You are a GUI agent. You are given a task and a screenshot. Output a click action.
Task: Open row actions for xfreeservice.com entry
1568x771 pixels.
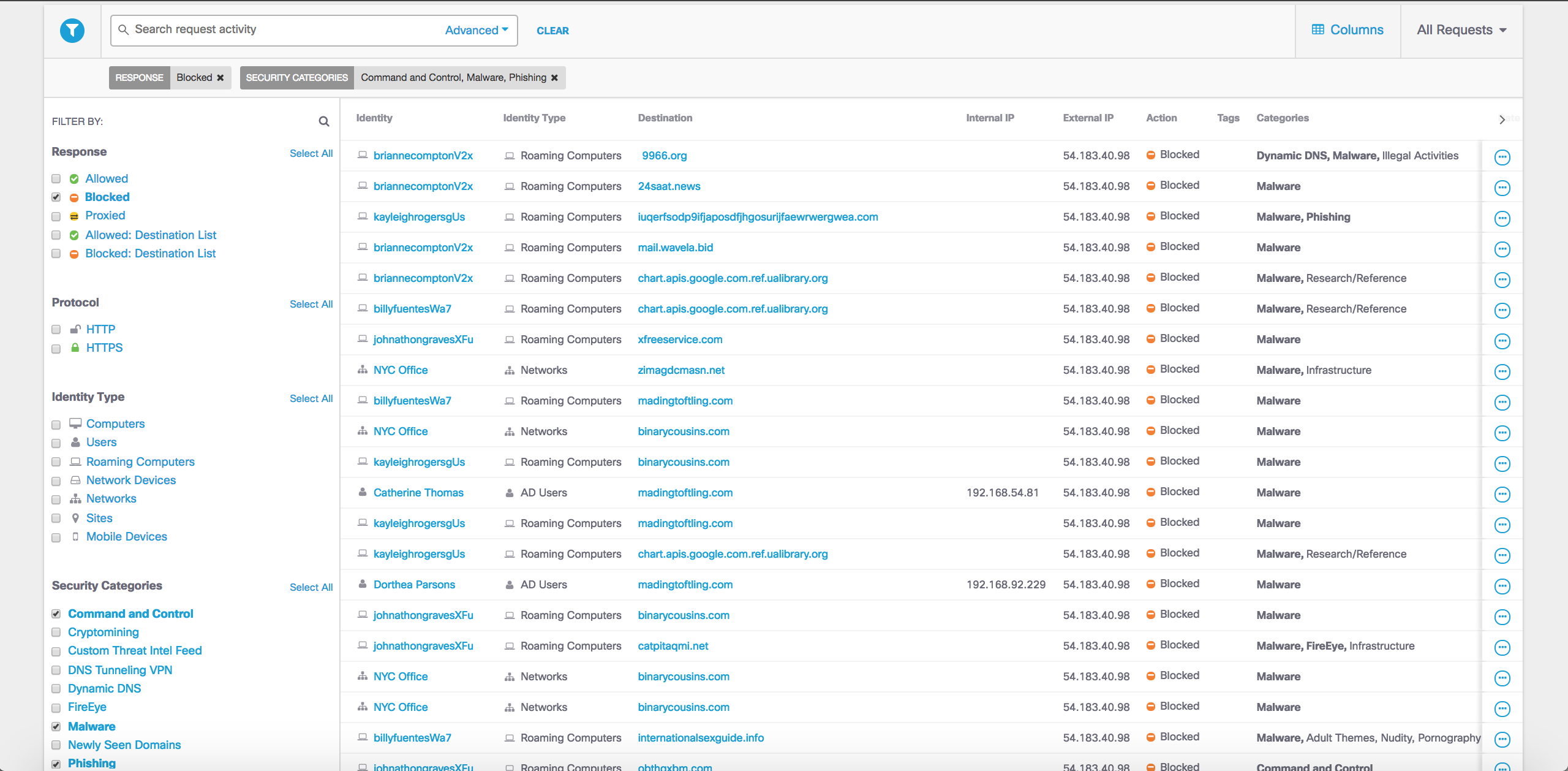tap(1502, 341)
